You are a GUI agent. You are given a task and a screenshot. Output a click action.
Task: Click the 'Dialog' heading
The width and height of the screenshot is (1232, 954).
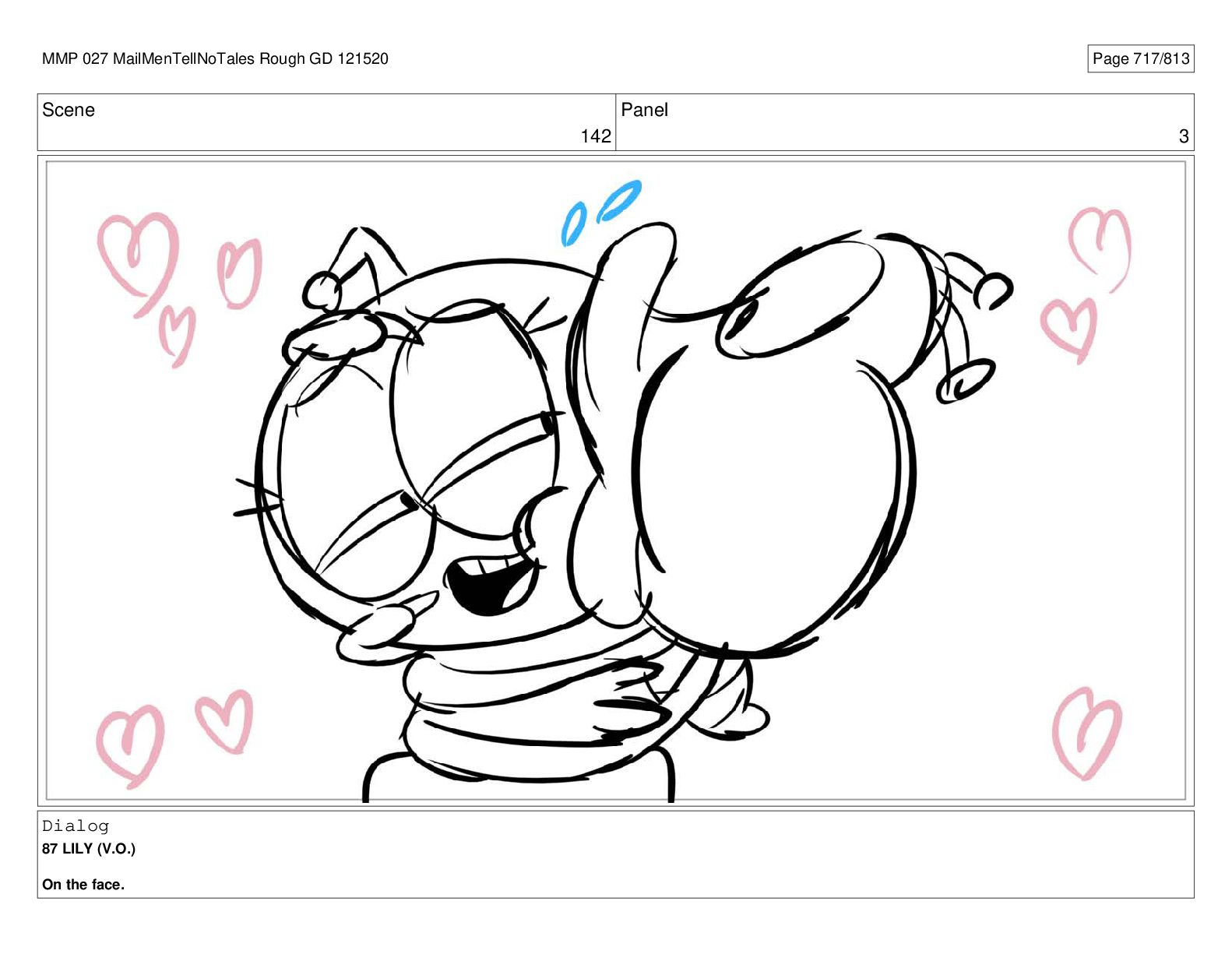76,826
